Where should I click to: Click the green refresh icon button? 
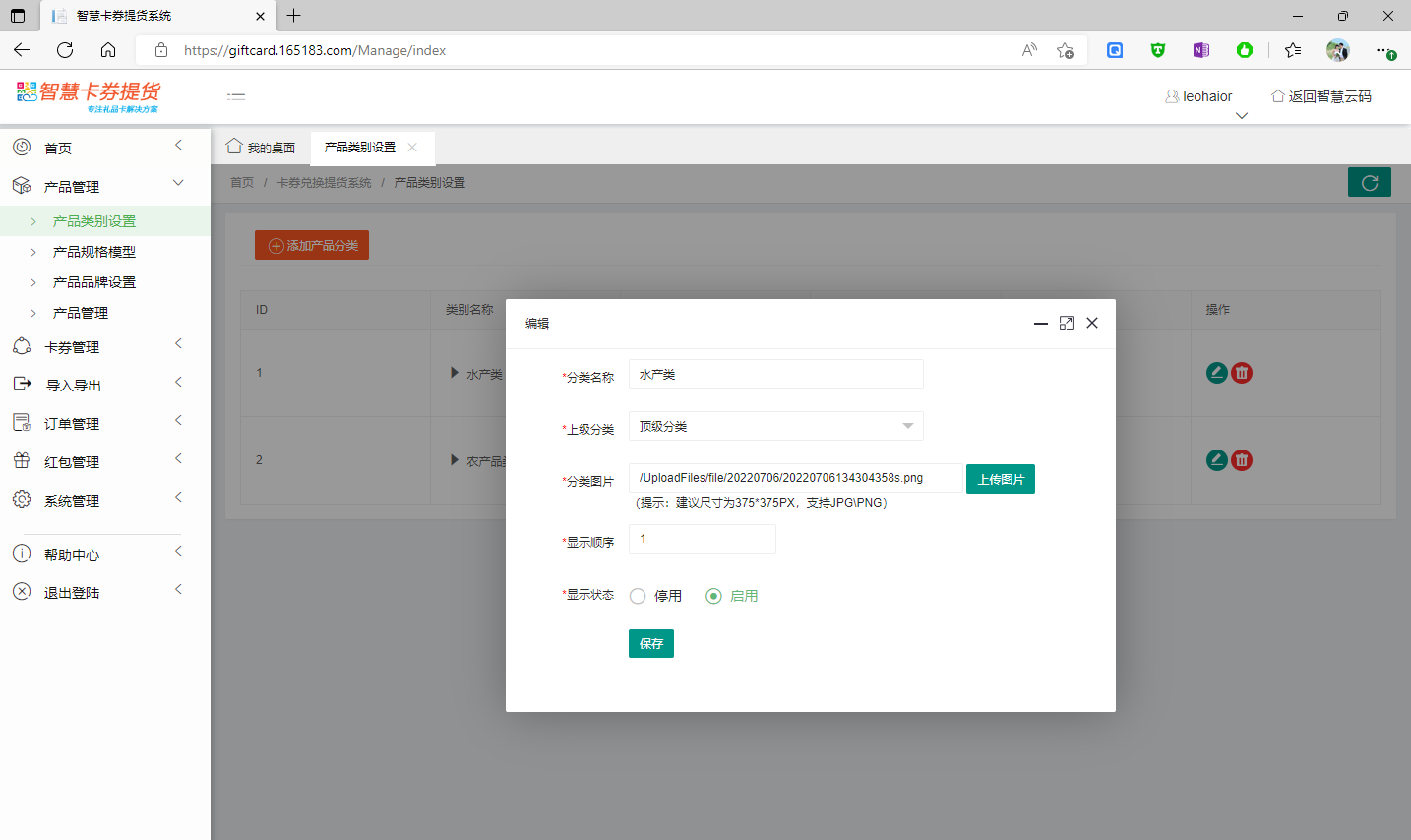[1369, 182]
